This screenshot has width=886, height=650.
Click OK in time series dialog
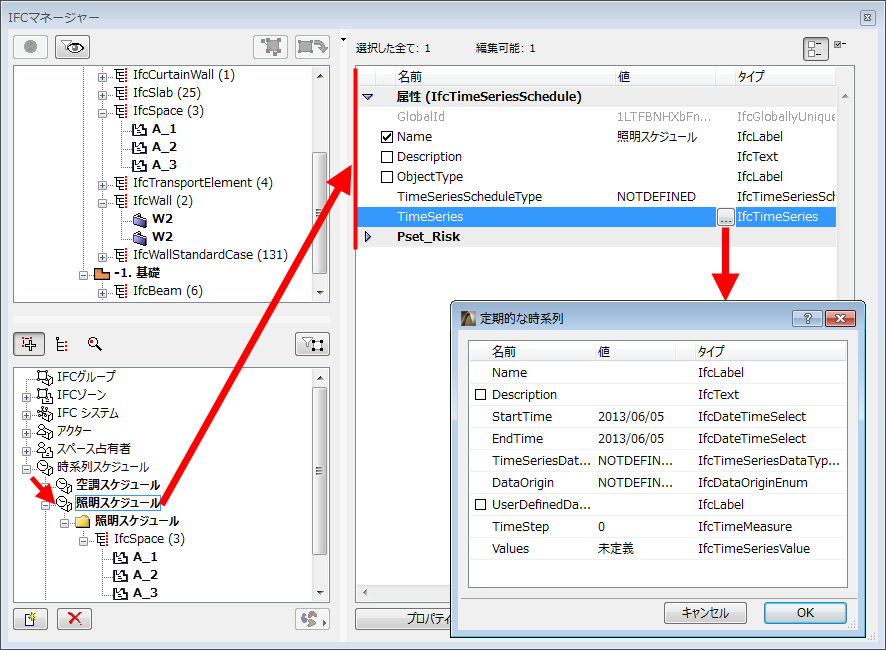[805, 613]
